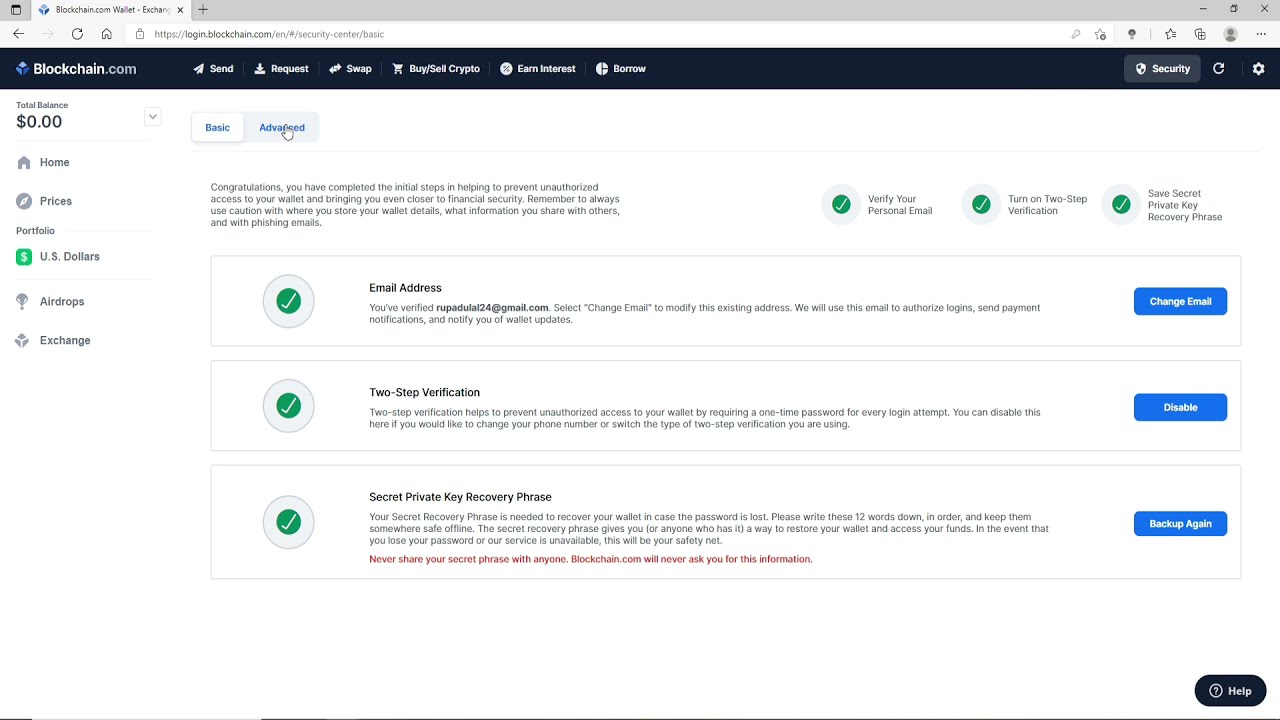Viewport: 1280px width, 720px height.
Task: Click the browser back arrow
Action: coord(18,34)
